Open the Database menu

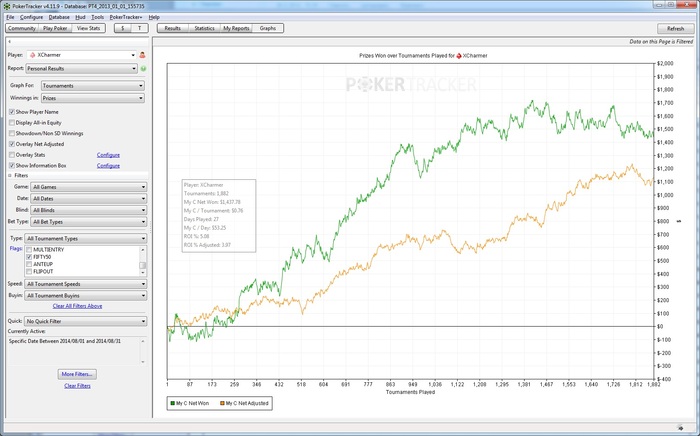tap(59, 17)
